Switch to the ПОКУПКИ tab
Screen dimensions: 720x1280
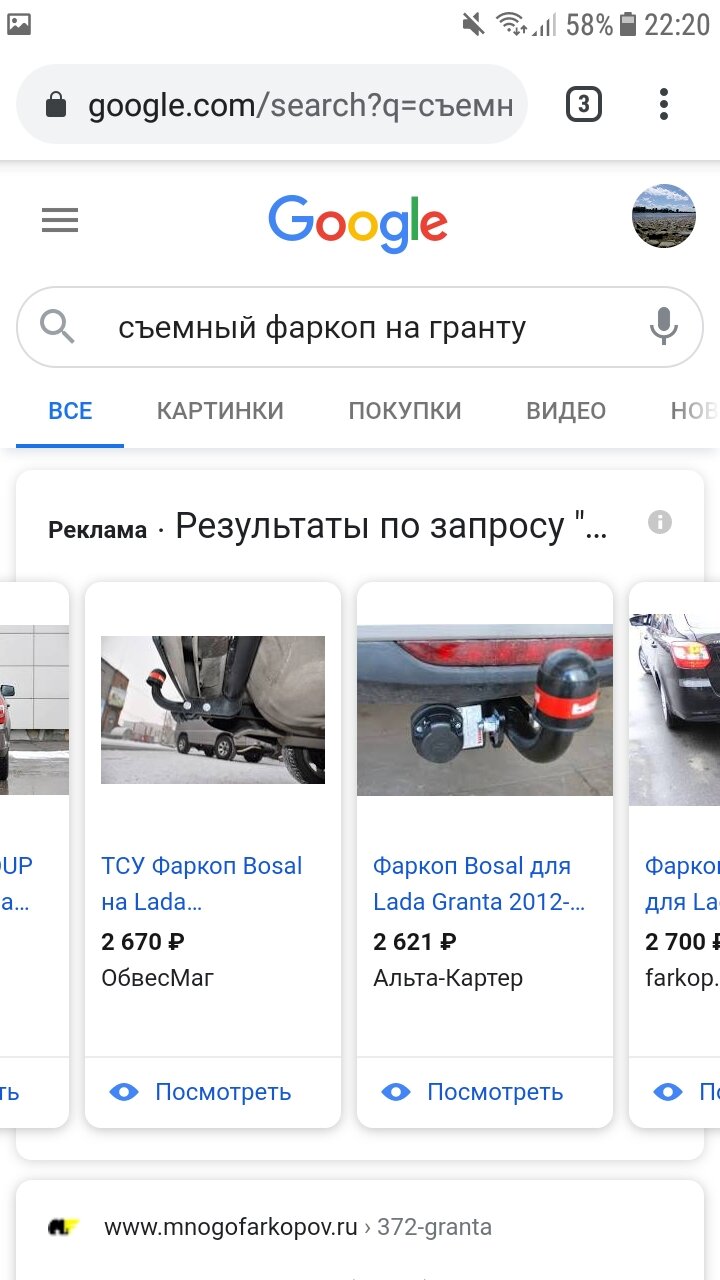tap(405, 411)
